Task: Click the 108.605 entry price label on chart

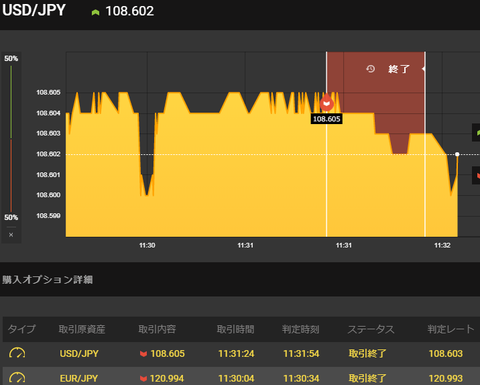Action: coord(326,119)
